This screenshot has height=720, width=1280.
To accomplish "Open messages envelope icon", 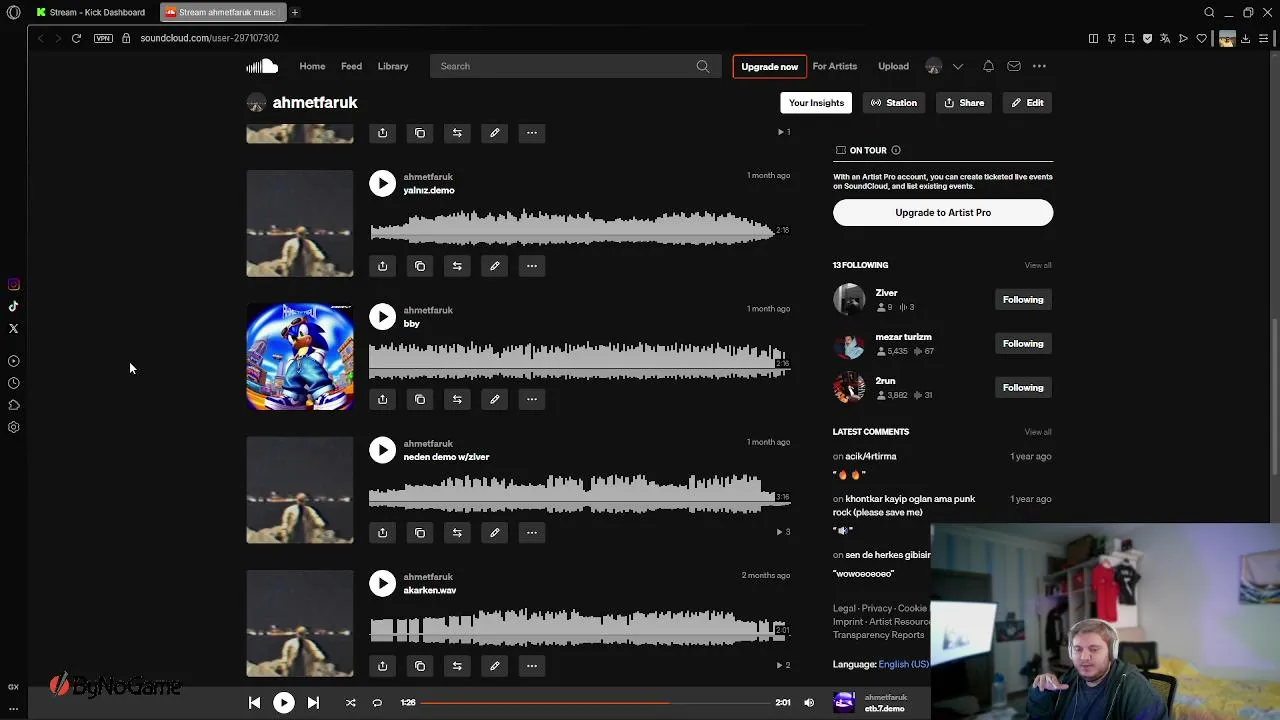I will [x=1014, y=66].
